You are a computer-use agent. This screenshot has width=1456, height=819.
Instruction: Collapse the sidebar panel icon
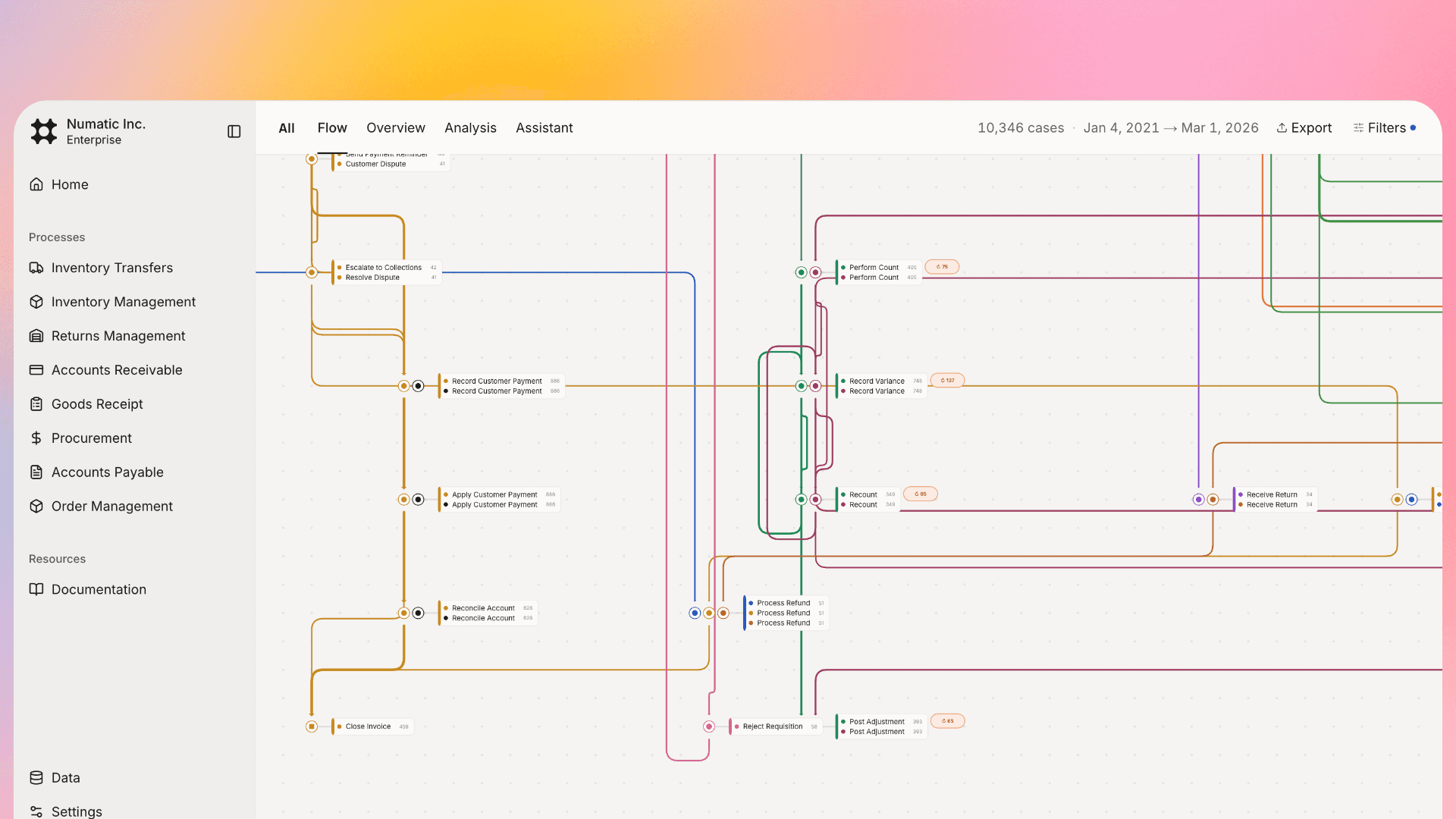tap(234, 132)
